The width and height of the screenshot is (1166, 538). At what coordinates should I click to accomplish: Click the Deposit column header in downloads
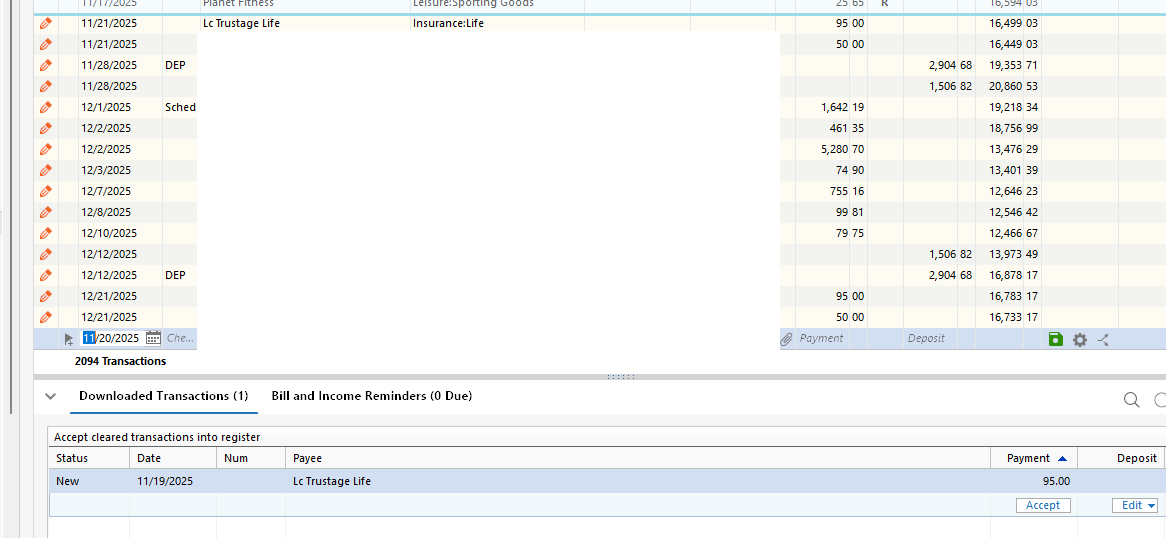1121,458
